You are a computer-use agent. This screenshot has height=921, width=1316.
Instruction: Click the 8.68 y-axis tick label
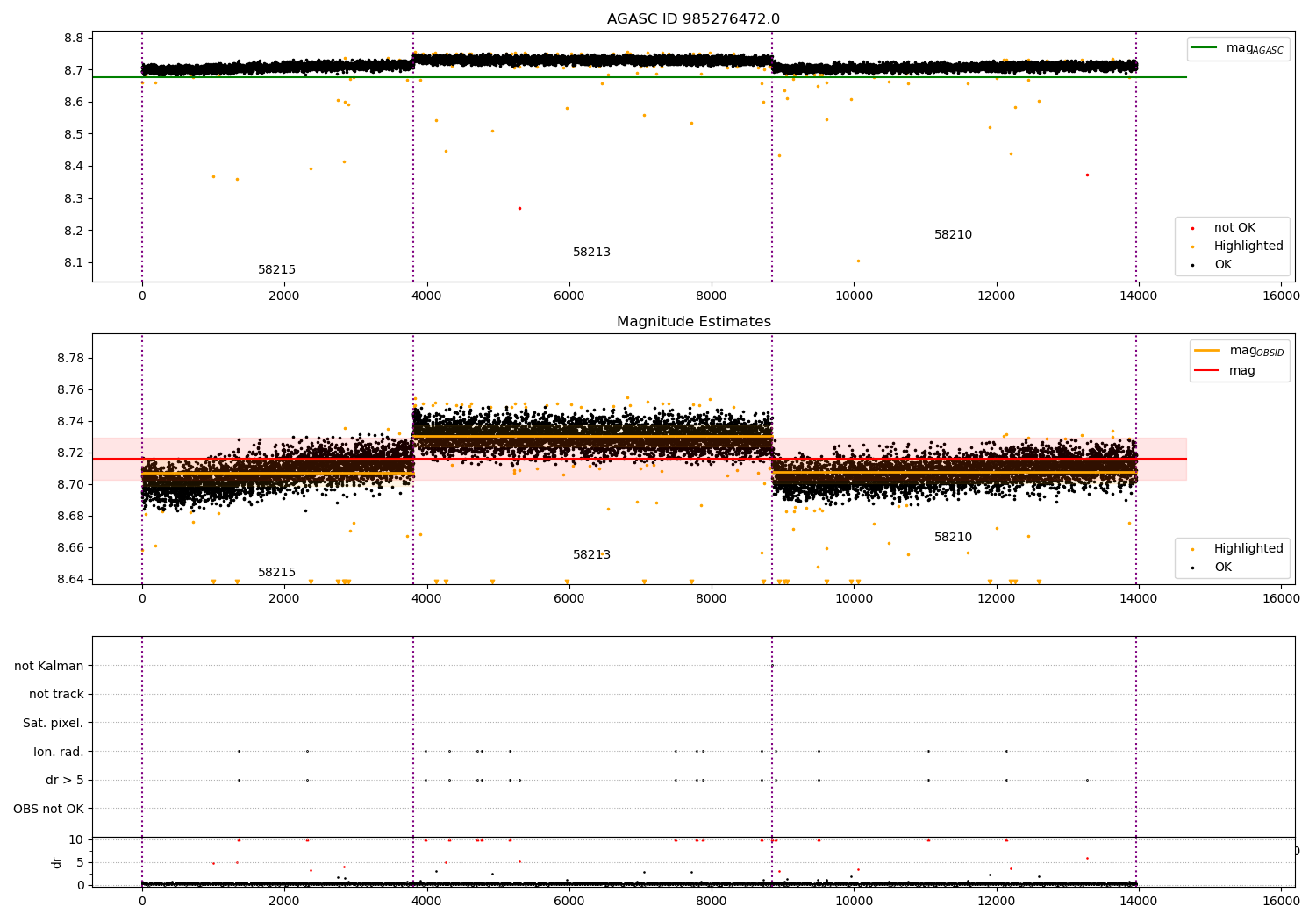[70, 516]
